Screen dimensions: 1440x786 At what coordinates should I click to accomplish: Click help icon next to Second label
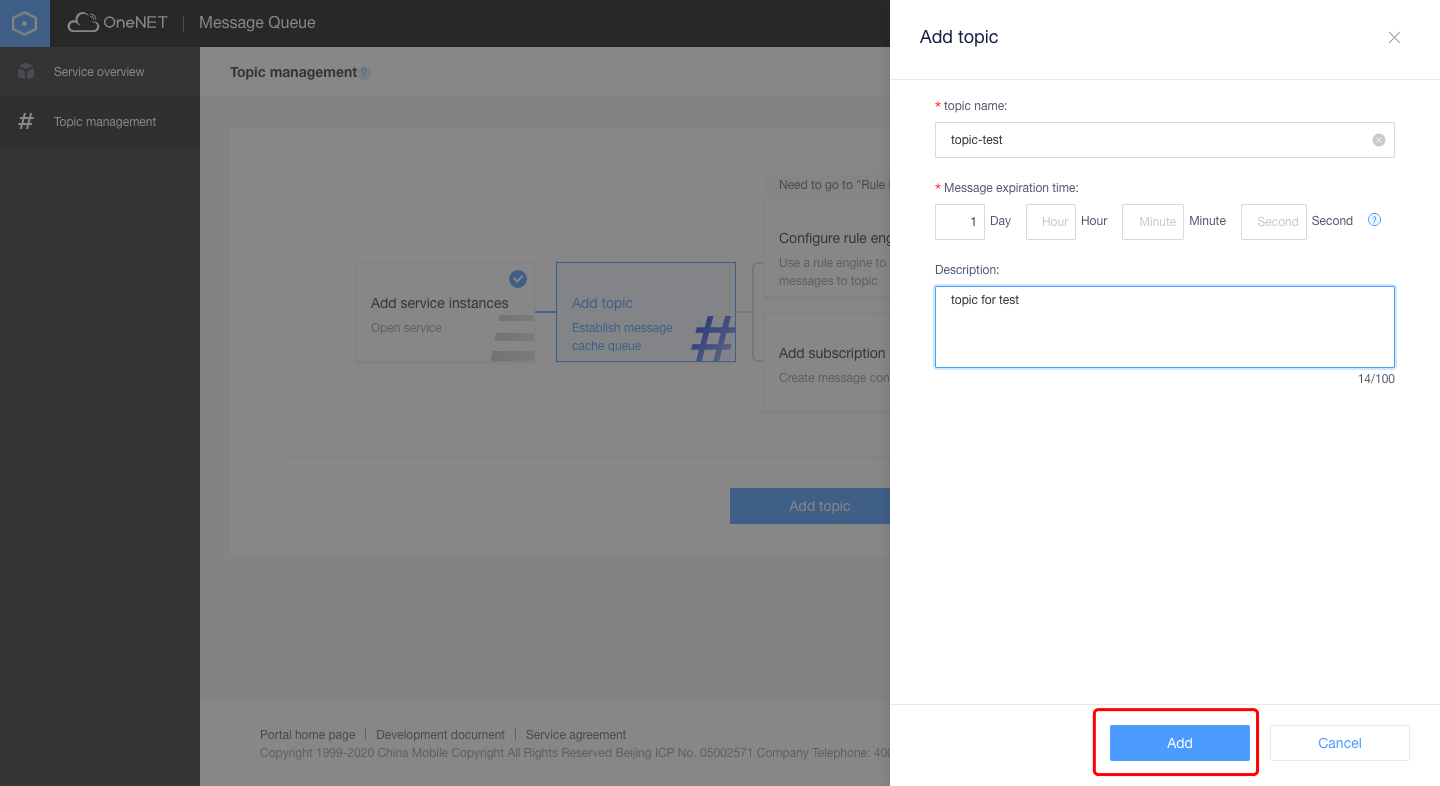(x=1374, y=220)
